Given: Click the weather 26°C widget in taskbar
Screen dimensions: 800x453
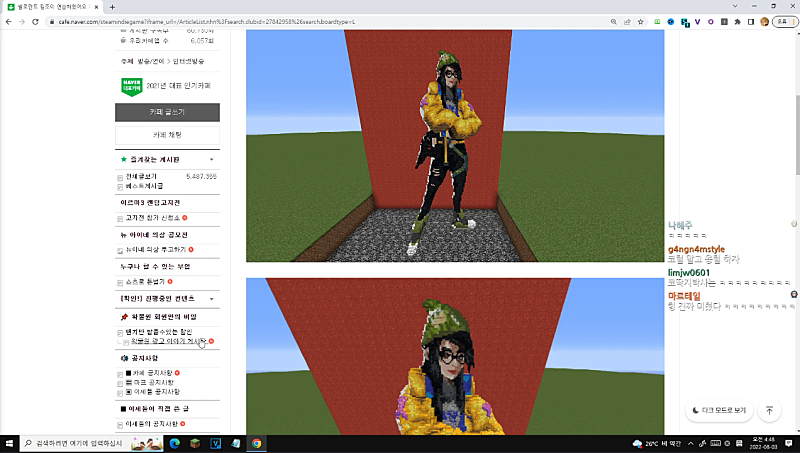Looking at the screenshot, I should coord(657,443).
